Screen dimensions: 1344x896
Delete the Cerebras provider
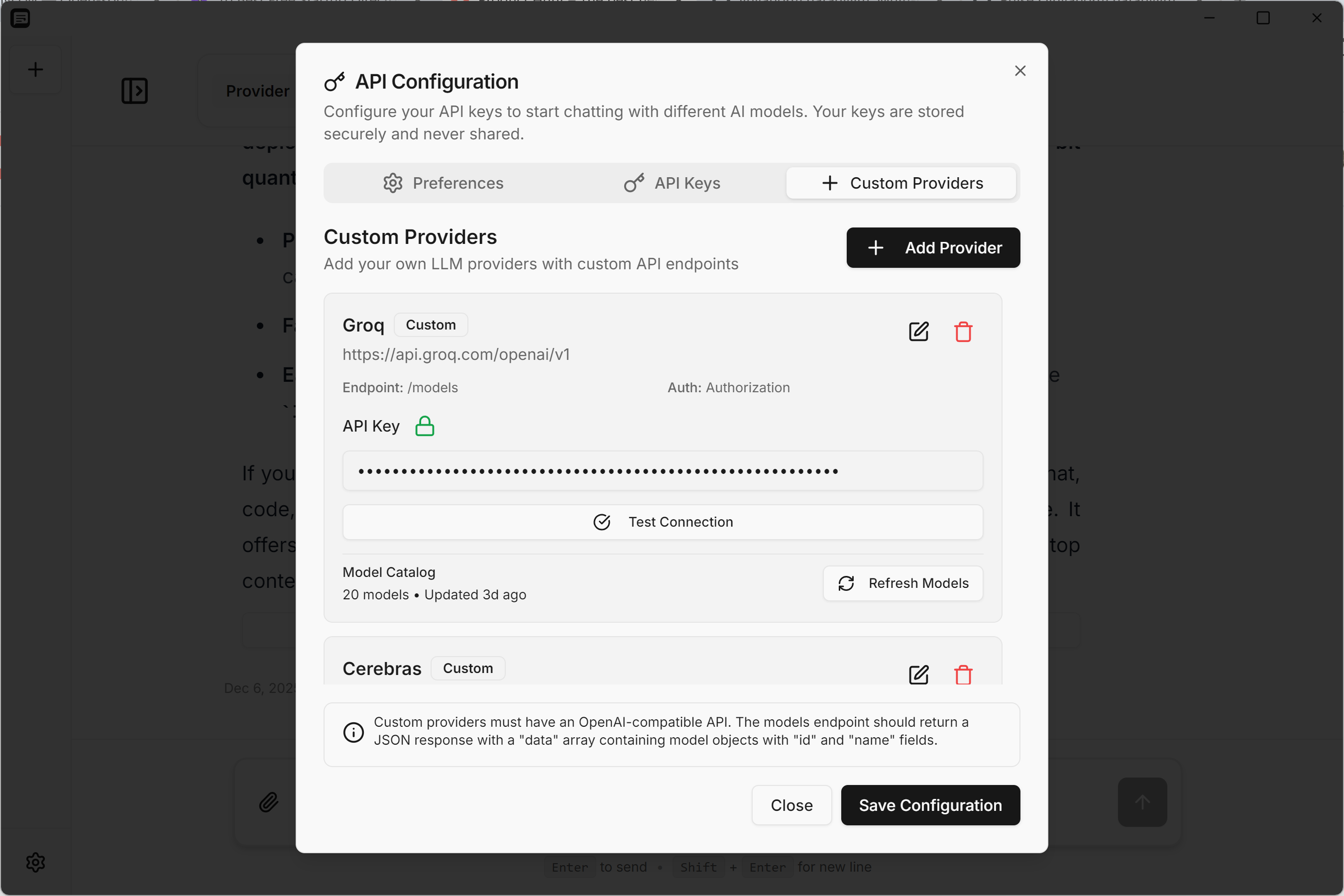963,675
